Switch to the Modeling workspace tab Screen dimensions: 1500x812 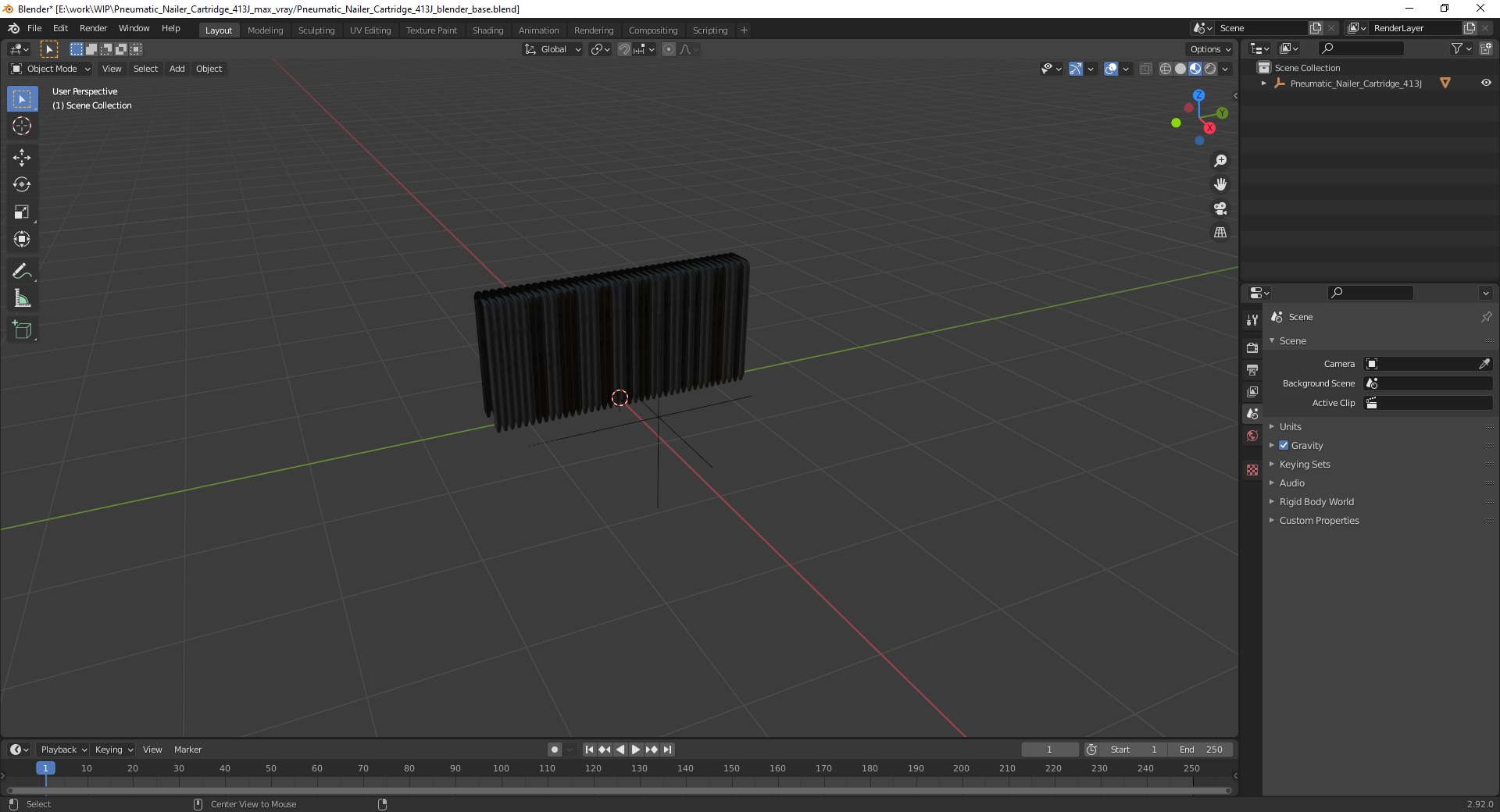coord(265,30)
